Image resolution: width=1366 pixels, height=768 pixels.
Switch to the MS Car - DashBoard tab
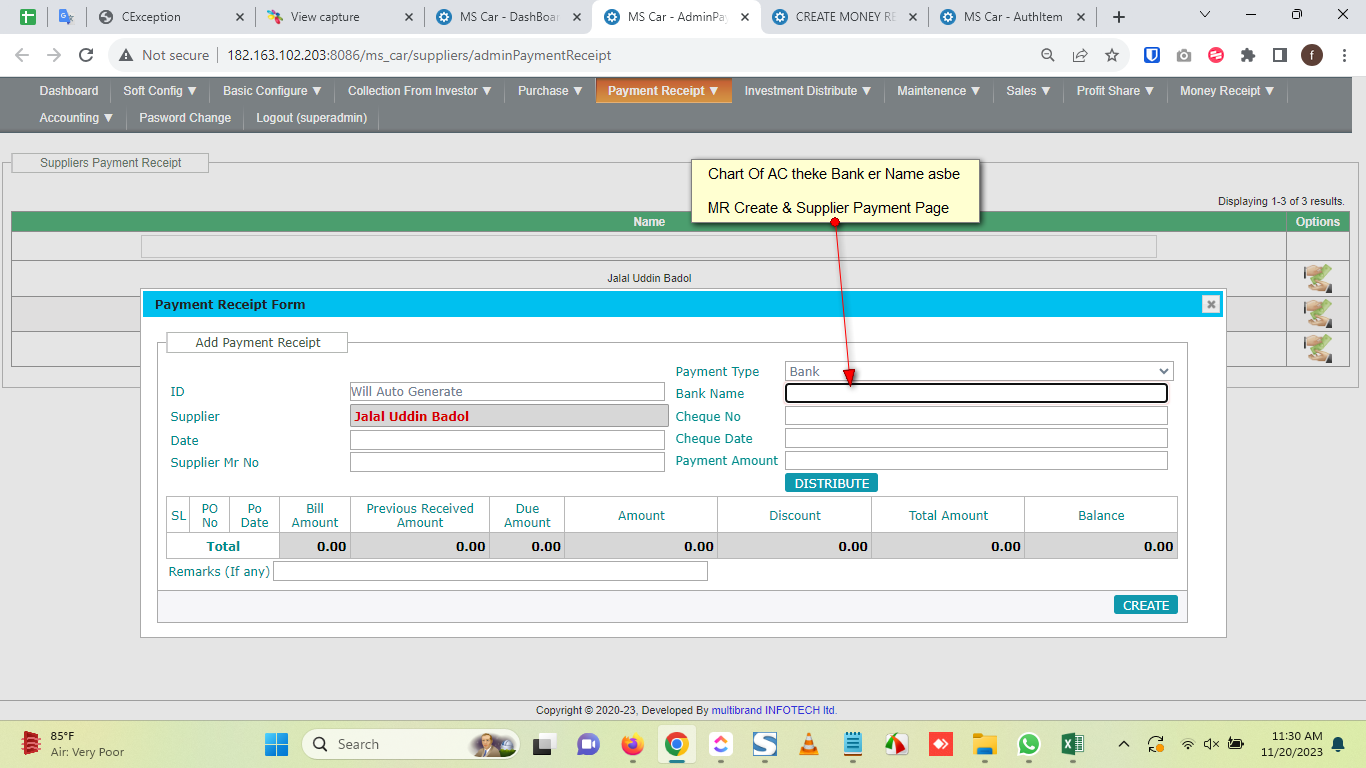(x=507, y=17)
